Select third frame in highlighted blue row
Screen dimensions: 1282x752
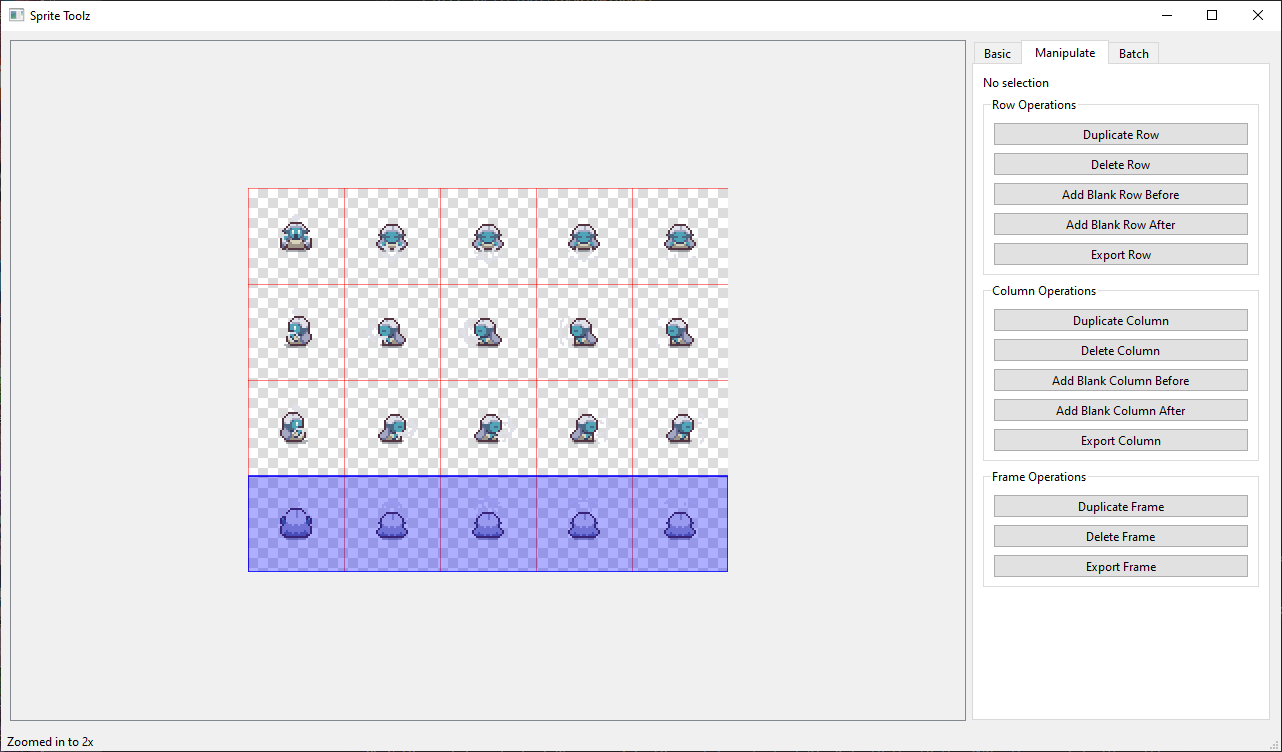[x=488, y=524]
